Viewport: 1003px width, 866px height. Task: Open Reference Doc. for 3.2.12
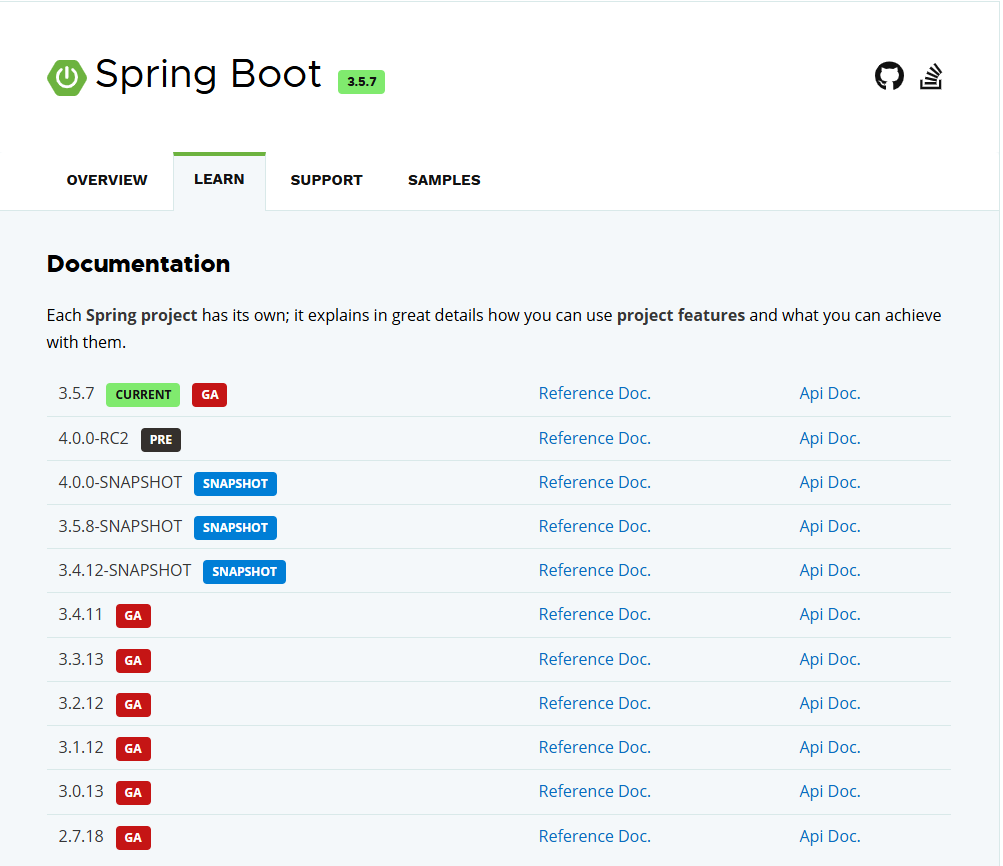(x=594, y=704)
